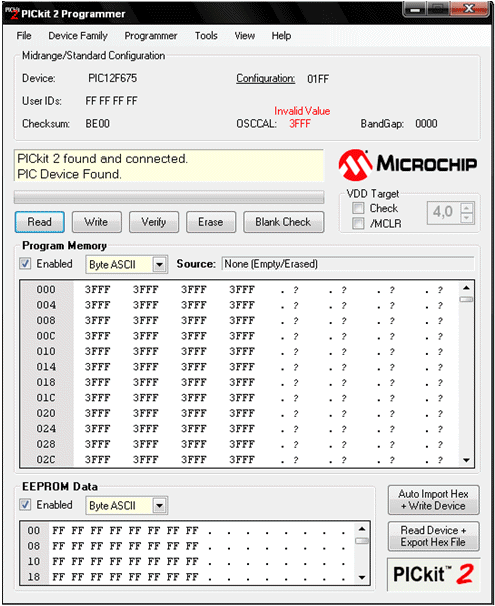Click first FF byte in EEPROM row 00
Image resolution: width=495 pixels, height=606 pixels.
[x=59, y=531]
